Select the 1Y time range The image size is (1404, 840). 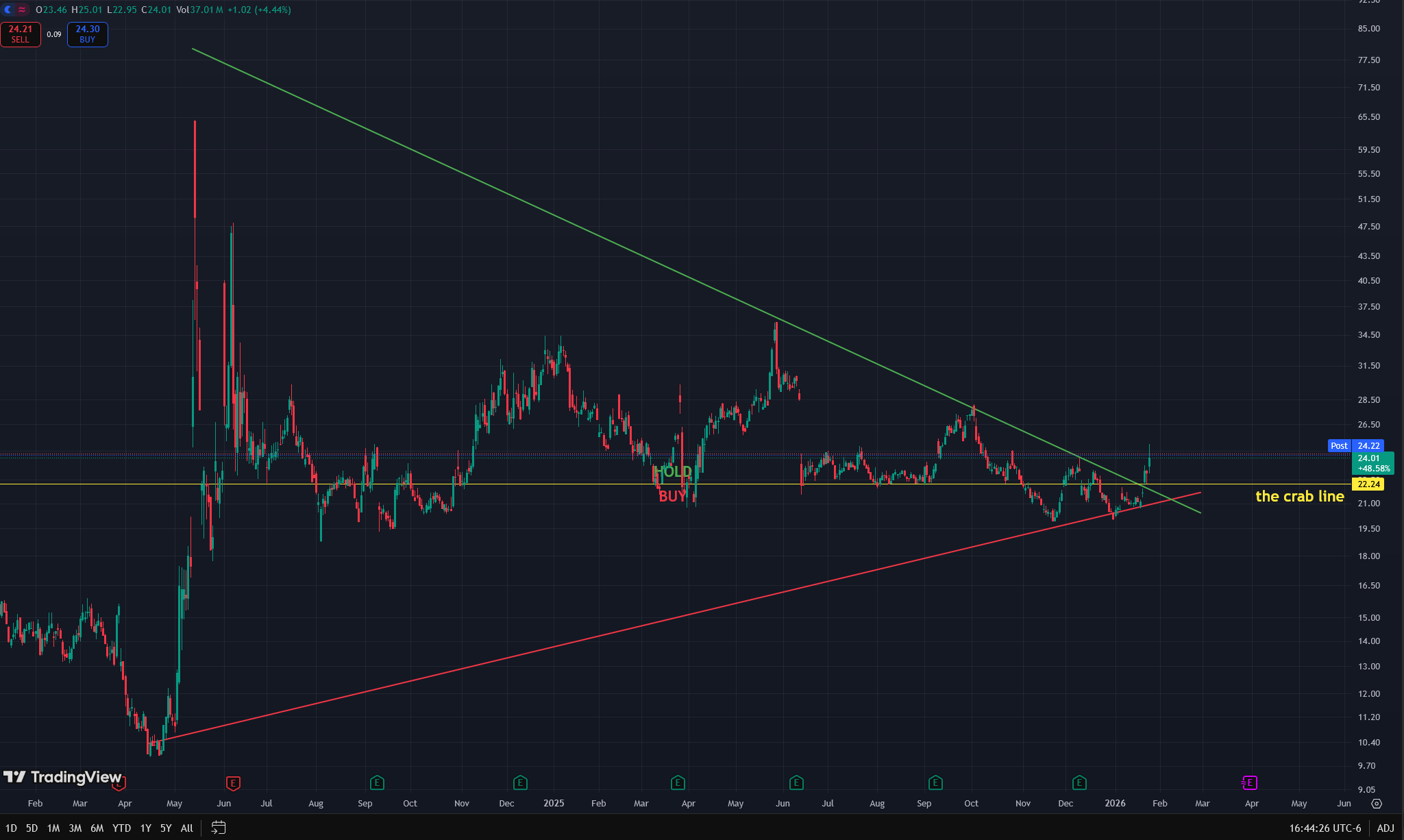pyautogui.click(x=145, y=828)
